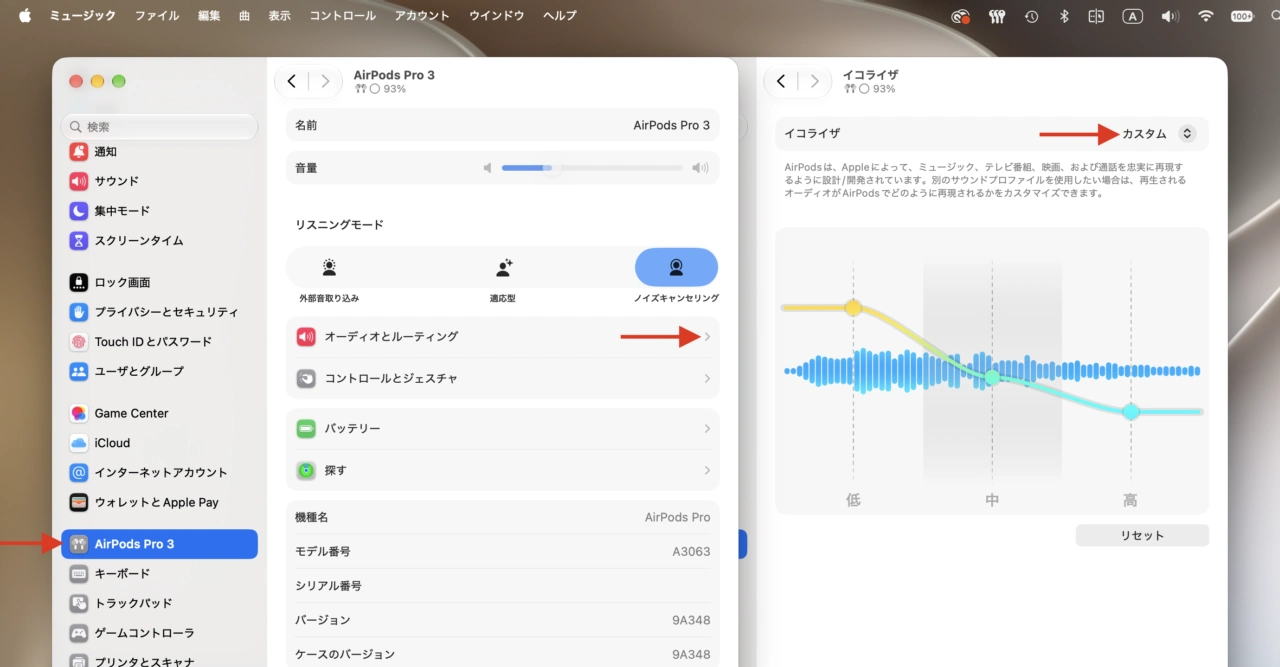Open the Time Machine menu bar icon
The height and width of the screenshot is (667, 1280).
coord(1031,16)
